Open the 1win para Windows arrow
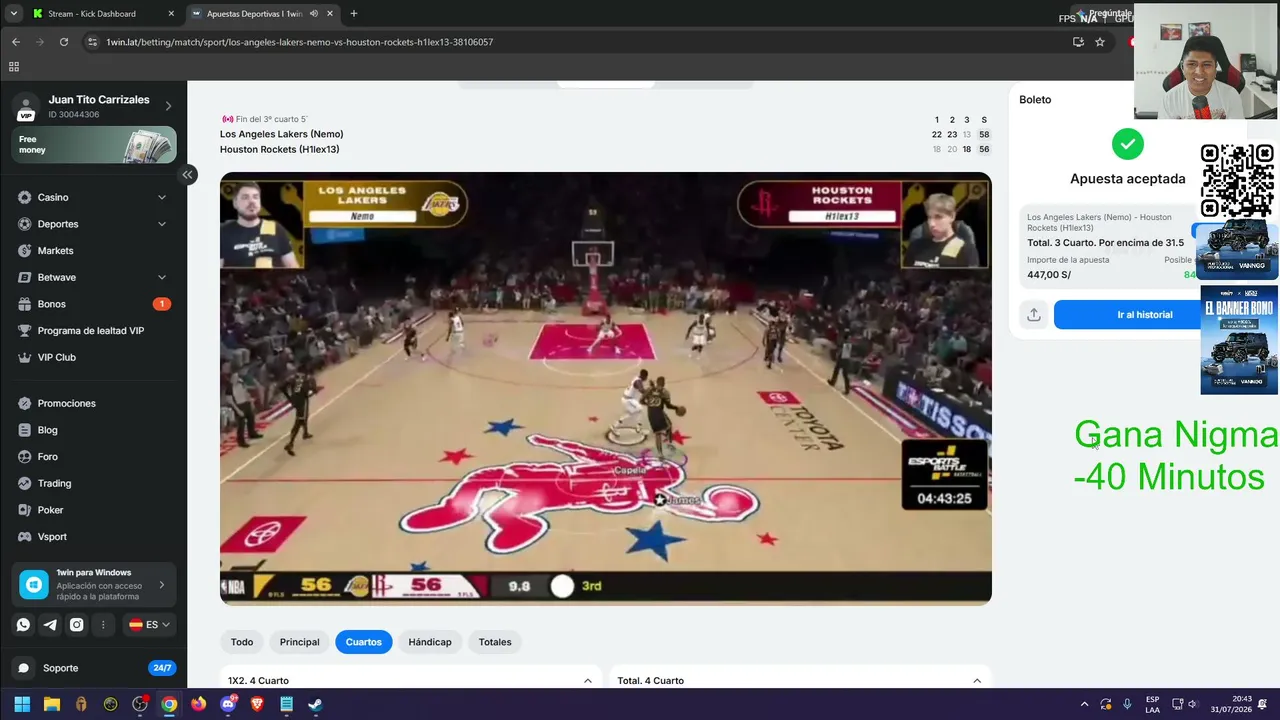Viewport: 1280px width, 720px height. pyautogui.click(x=162, y=585)
